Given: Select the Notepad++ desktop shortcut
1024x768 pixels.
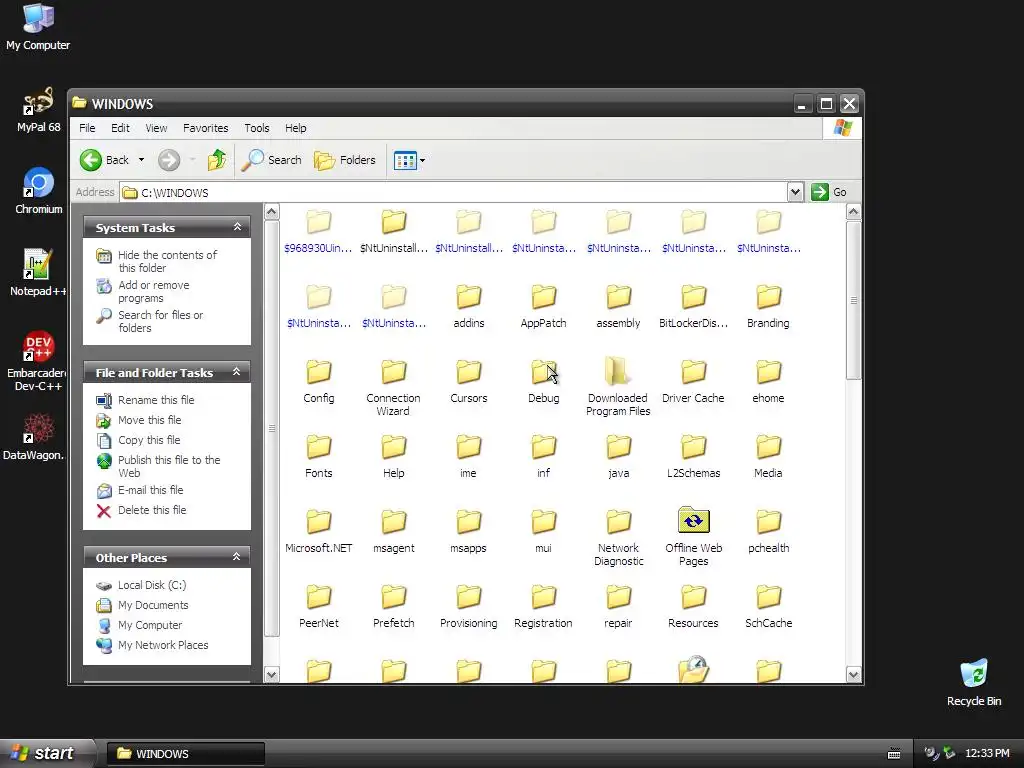Looking at the screenshot, I should point(37,272).
